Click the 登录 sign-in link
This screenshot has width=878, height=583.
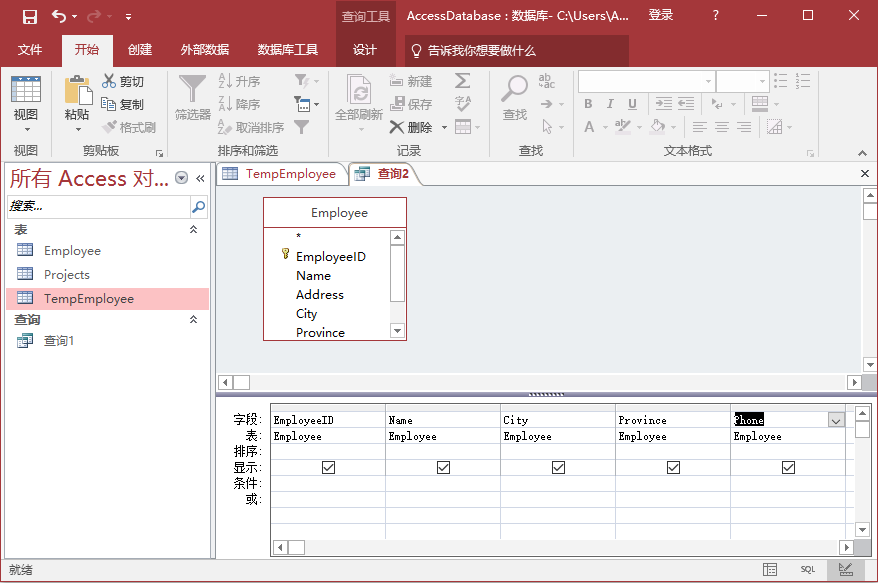coord(661,16)
